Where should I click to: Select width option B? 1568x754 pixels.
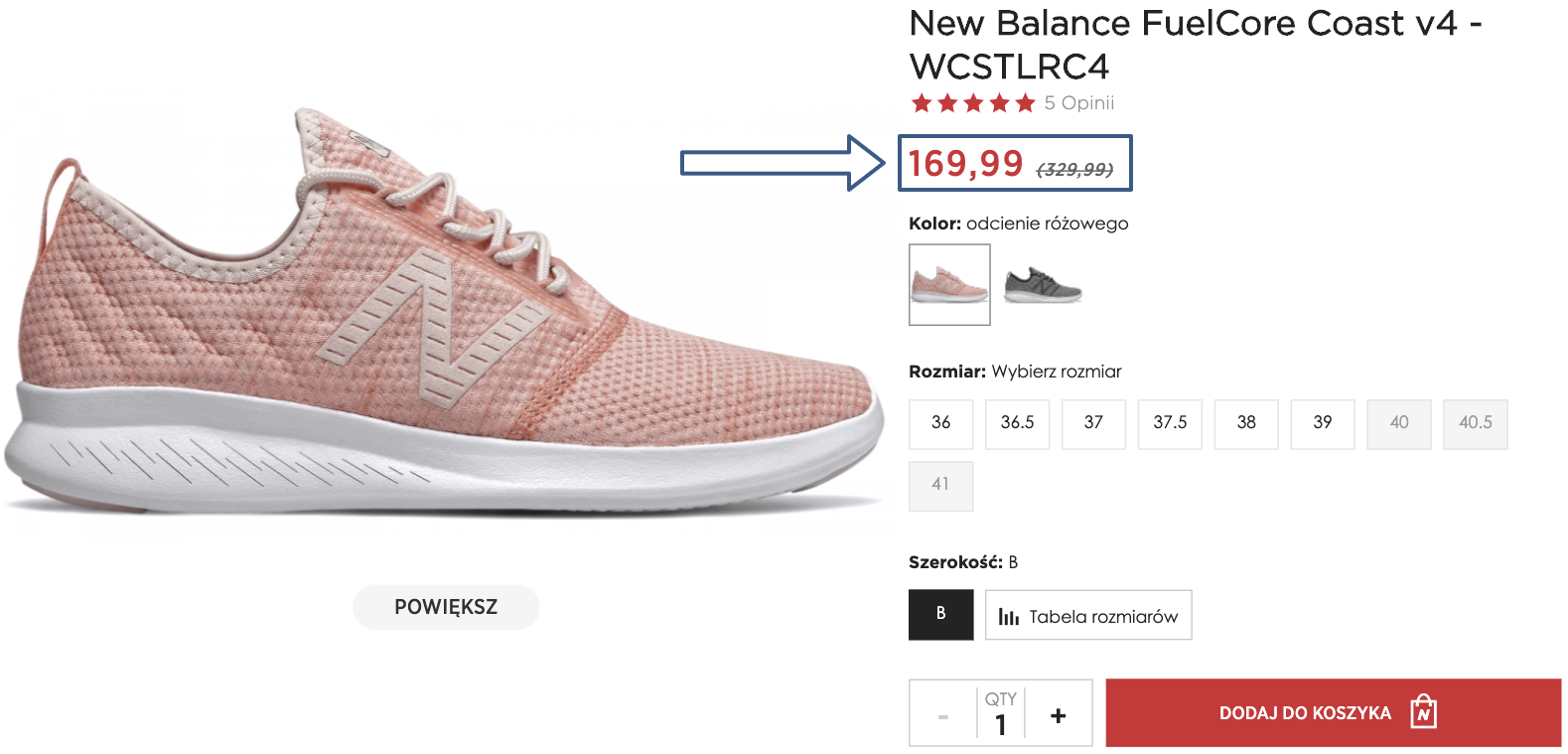[940, 614]
